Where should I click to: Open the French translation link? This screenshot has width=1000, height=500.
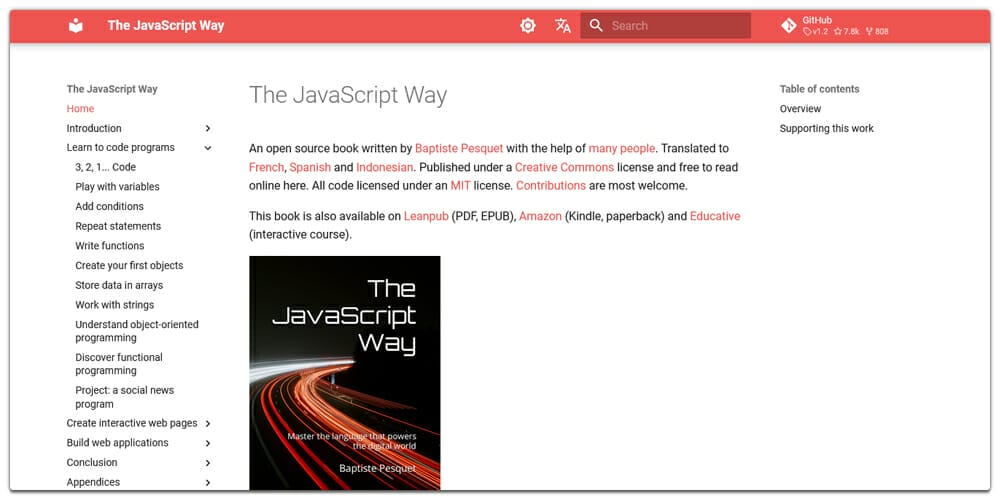[266, 167]
